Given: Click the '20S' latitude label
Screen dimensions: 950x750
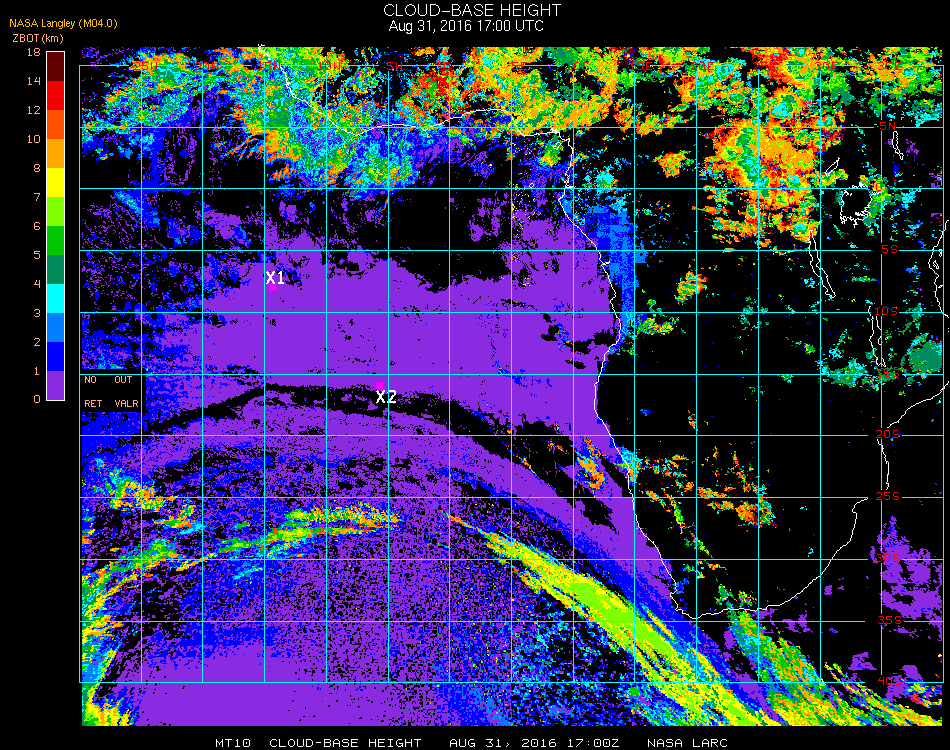Looking at the screenshot, I should pos(887,435).
